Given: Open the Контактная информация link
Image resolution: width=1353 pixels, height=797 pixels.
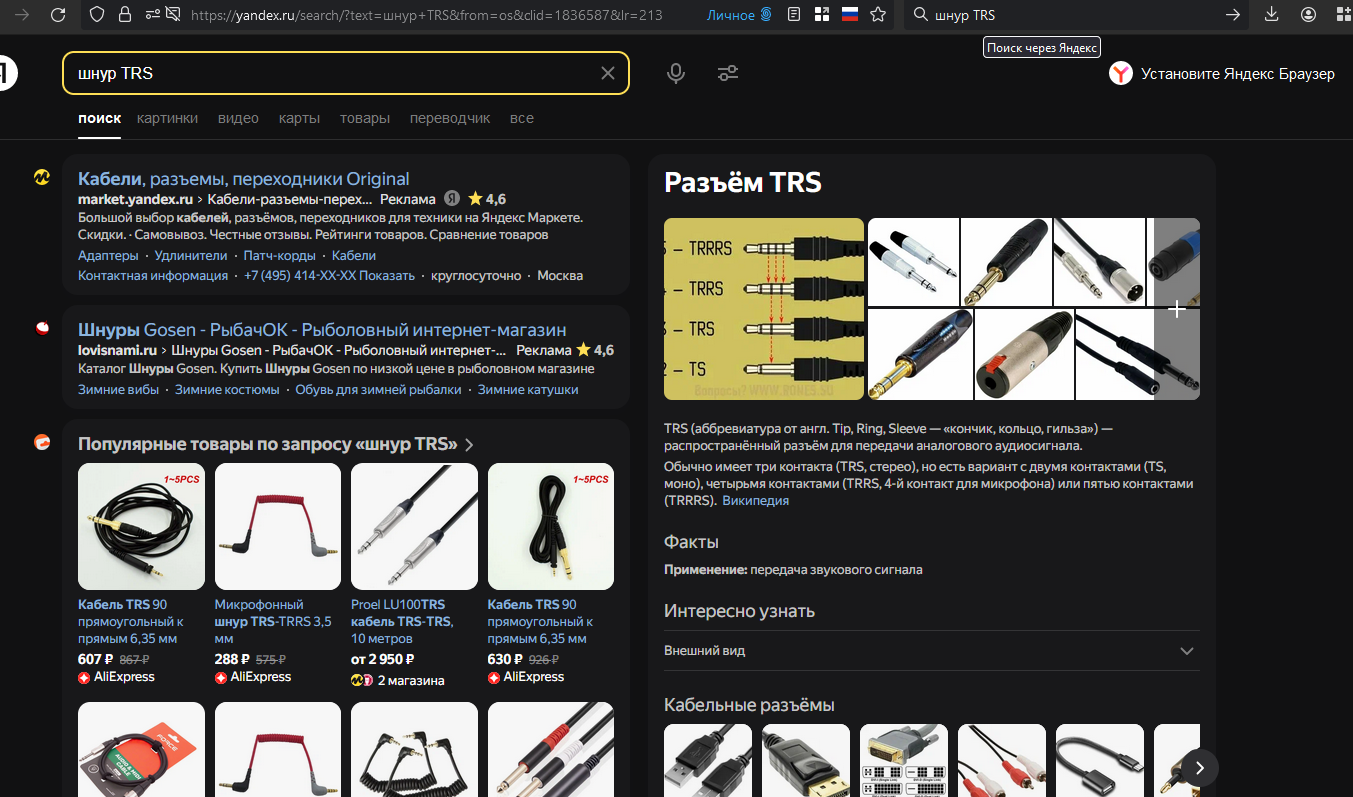Looking at the screenshot, I should pyautogui.click(x=153, y=275).
